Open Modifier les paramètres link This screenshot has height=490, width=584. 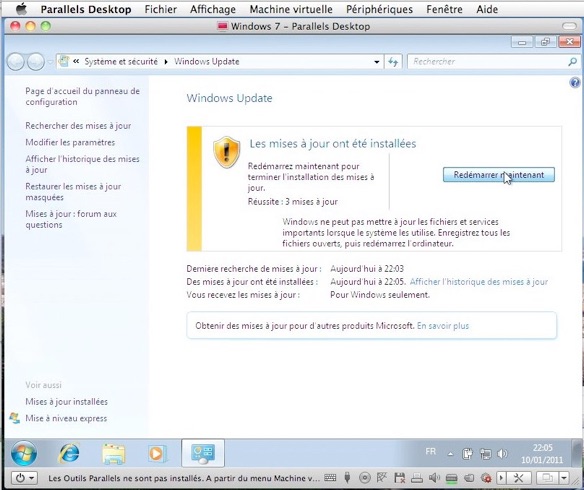pyautogui.click(x=70, y=142)
